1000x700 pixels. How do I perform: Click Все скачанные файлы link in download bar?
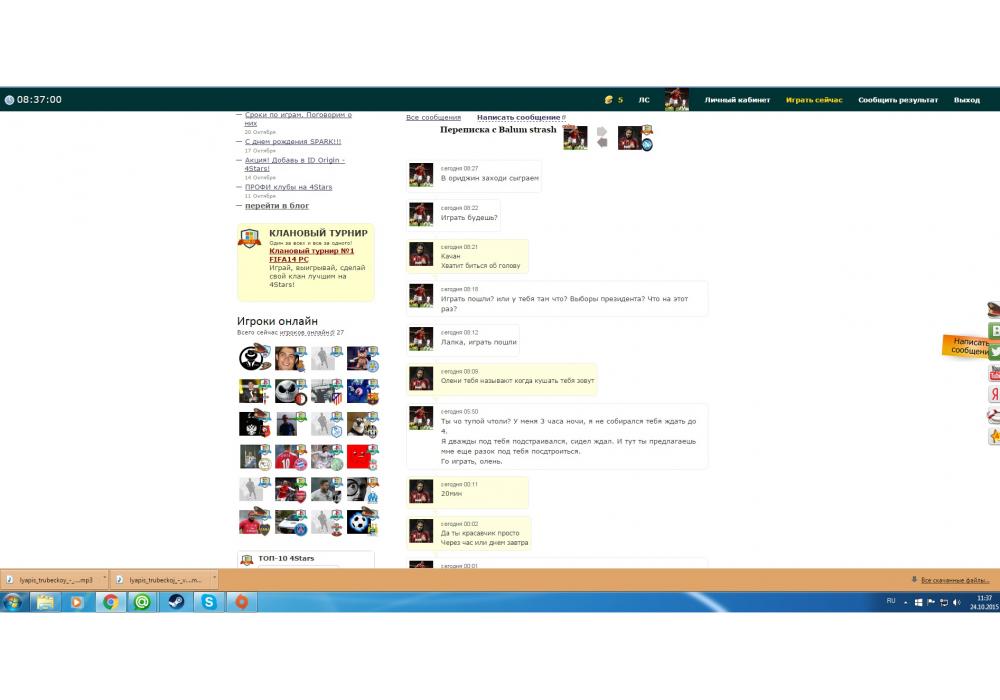pyautogui.click(x=955, y=580)
